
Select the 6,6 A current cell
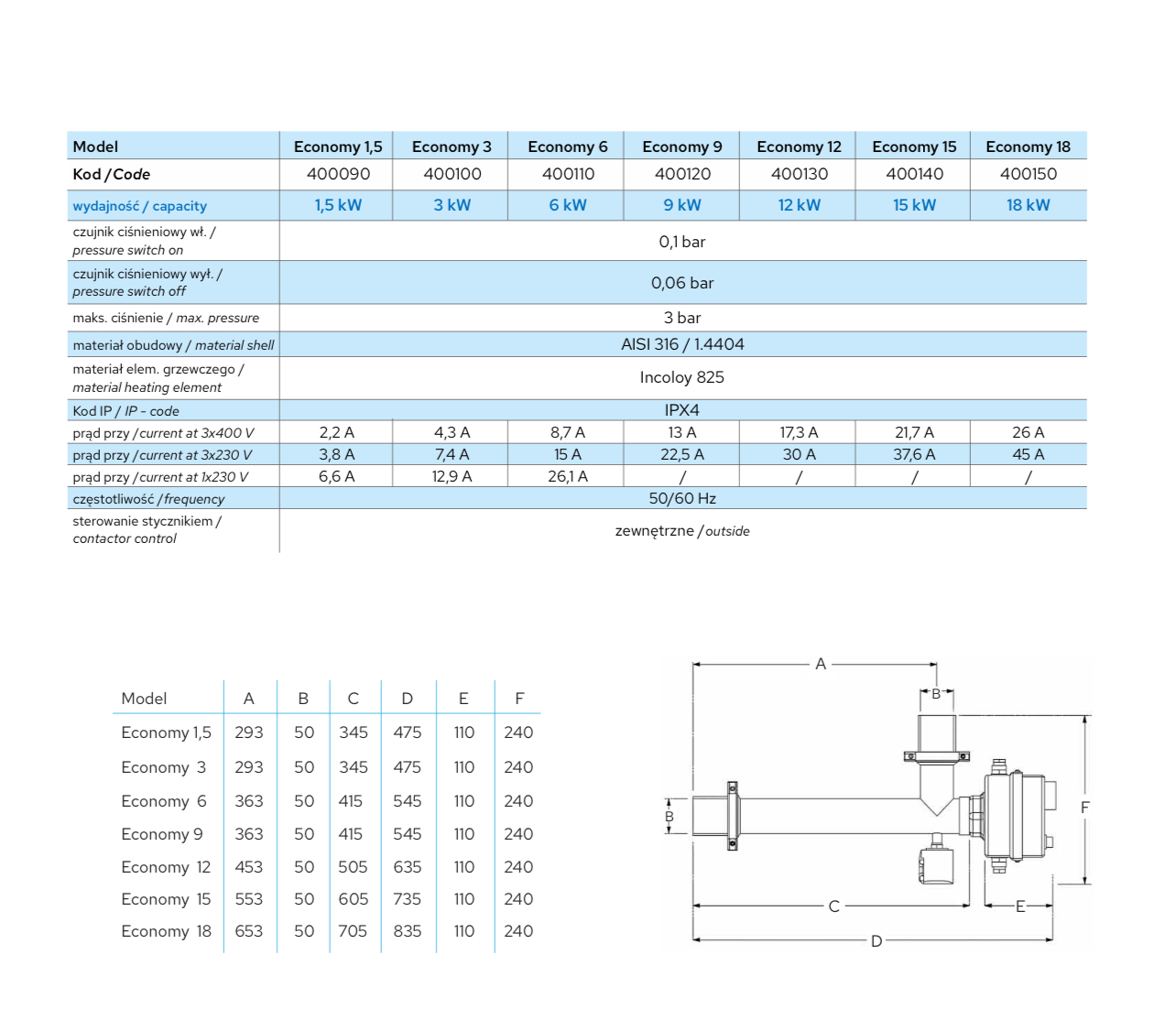[x=337, y=476]
